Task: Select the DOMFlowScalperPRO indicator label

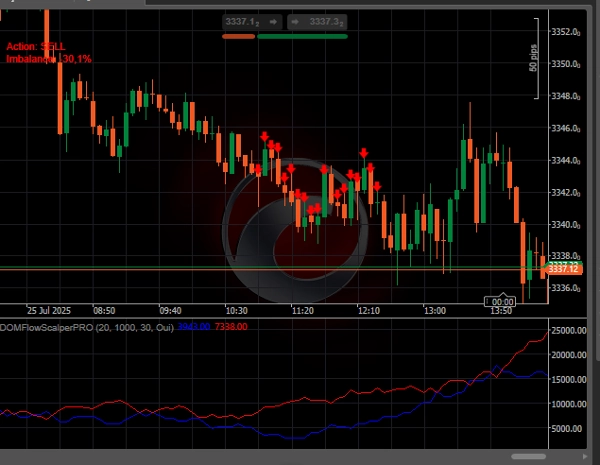Action: (87, 327)
